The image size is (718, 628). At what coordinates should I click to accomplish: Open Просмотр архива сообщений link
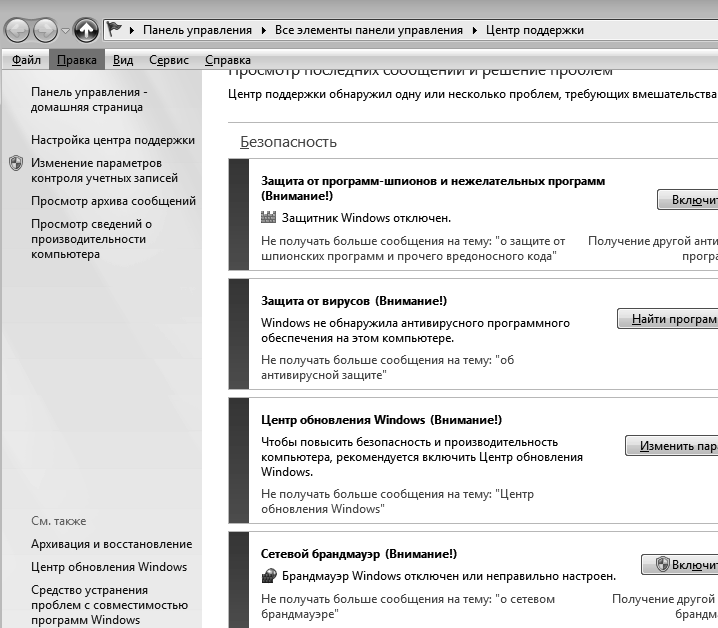coord(114,201)
